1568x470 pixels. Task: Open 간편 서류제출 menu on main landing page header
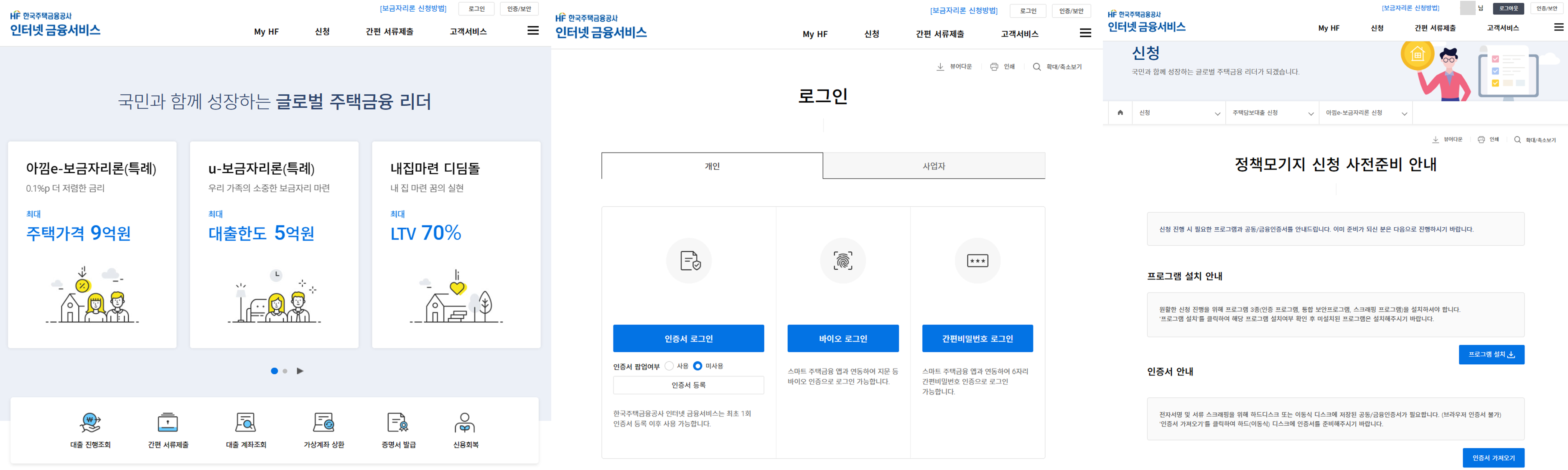click(x=389, y=32)
